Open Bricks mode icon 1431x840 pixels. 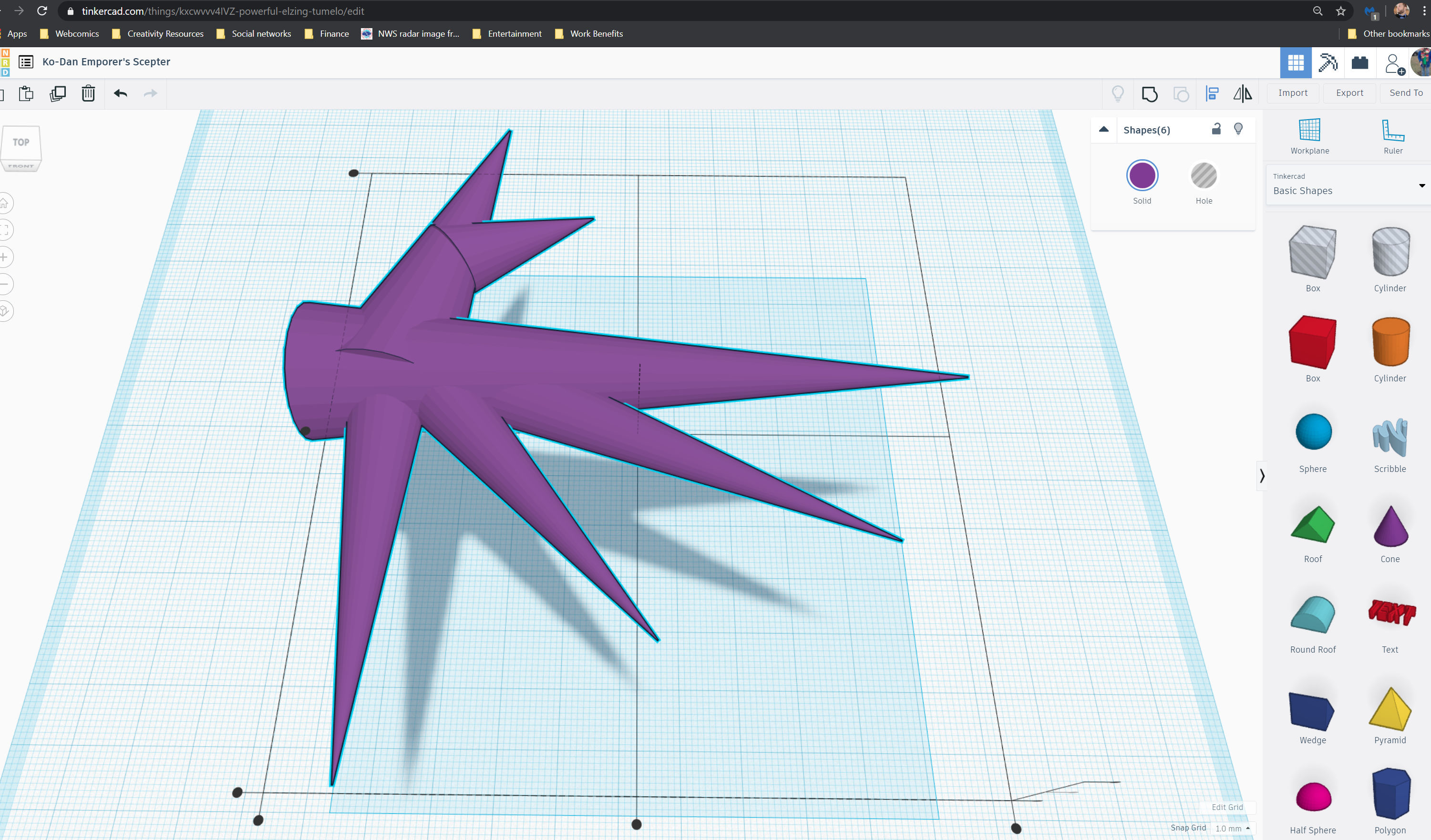pos(1359,62)
